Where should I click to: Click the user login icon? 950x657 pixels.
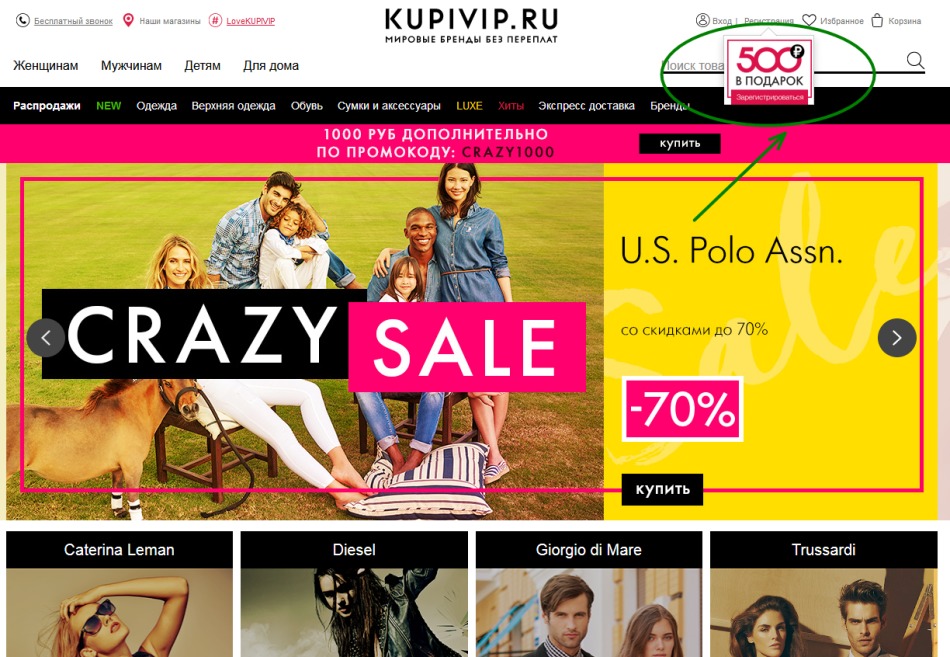(x=702, y=21)
